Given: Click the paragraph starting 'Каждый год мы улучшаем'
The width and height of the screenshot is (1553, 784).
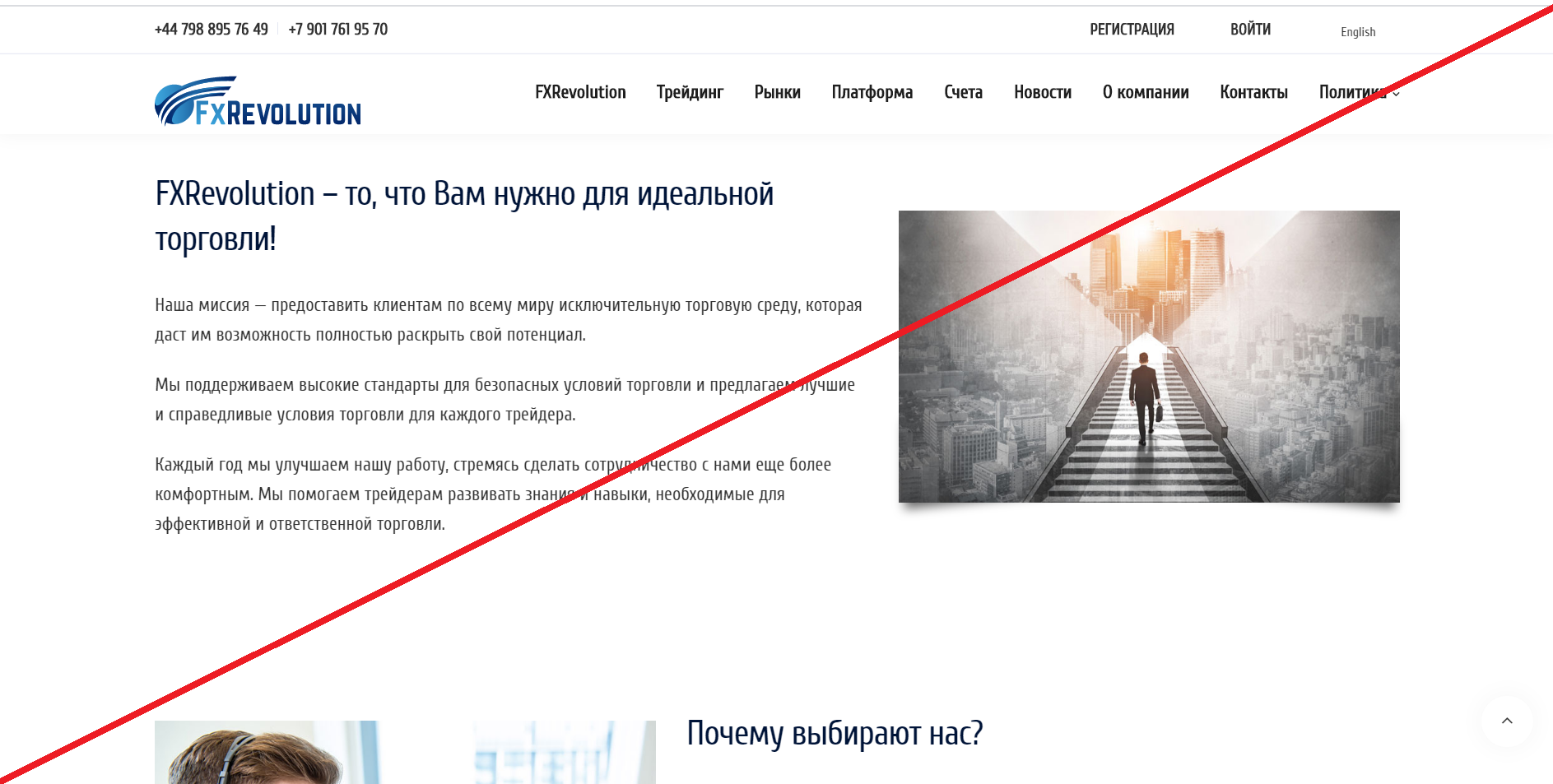Looking at the screenshot, I should point(493,494).
